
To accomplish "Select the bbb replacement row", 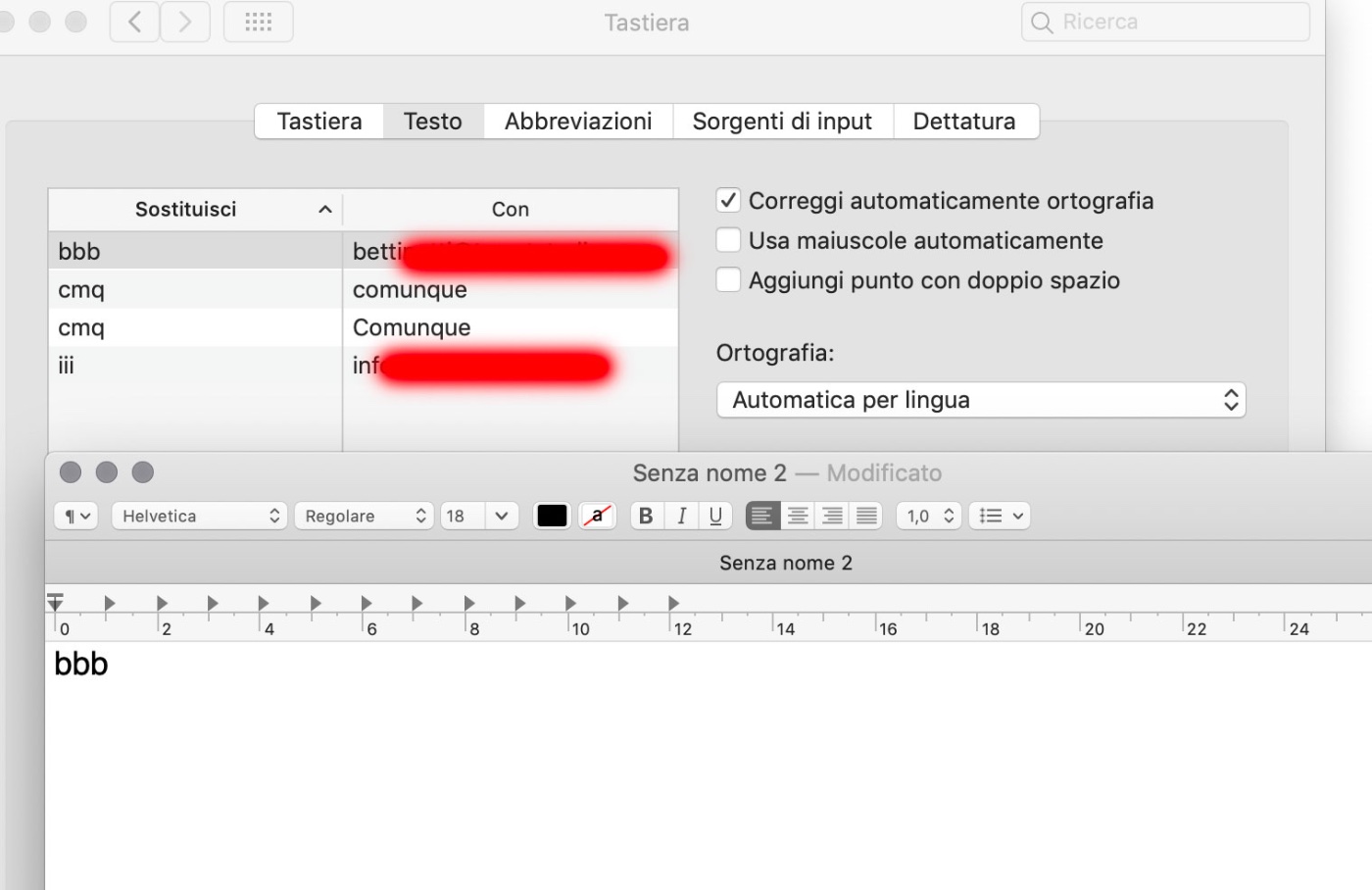I will [364, 252].
